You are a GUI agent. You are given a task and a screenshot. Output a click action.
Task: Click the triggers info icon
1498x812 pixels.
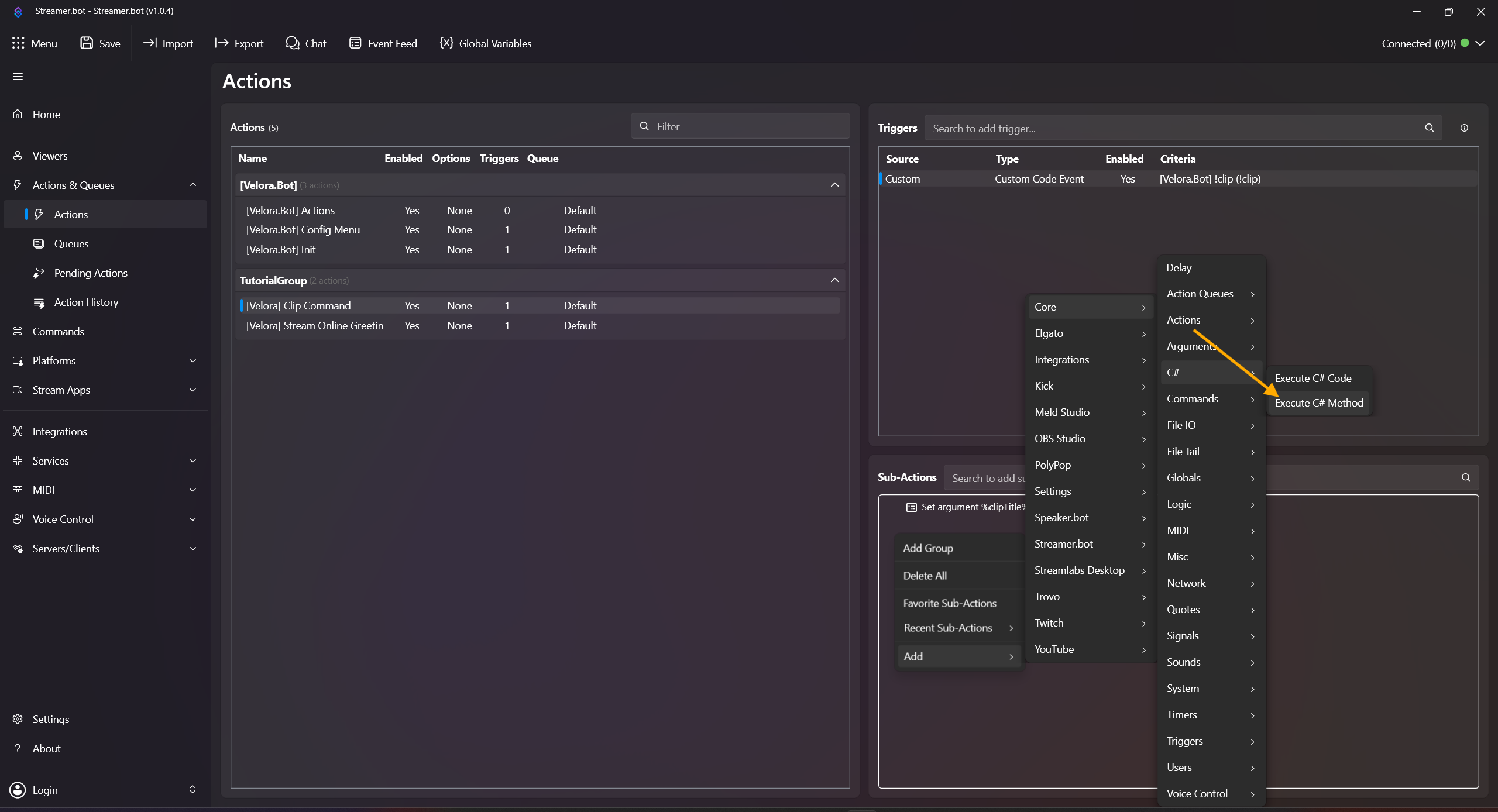point(1464,128)
